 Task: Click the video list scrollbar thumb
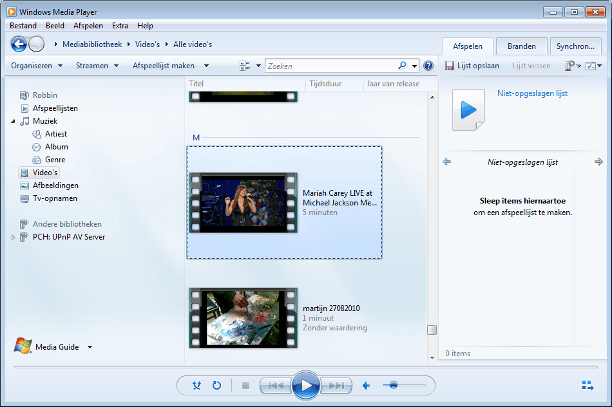click(x=432, y=330)
